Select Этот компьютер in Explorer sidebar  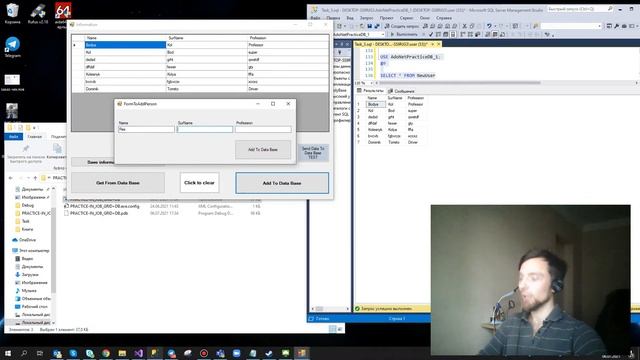pyautogui.click(x=31, y=250)
